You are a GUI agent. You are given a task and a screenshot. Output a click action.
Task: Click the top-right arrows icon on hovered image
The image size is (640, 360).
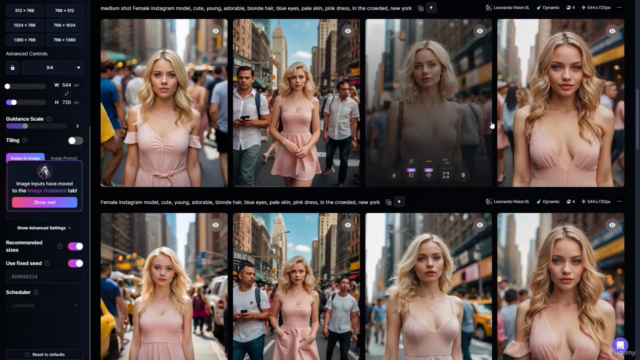click(x=446, y=162)
